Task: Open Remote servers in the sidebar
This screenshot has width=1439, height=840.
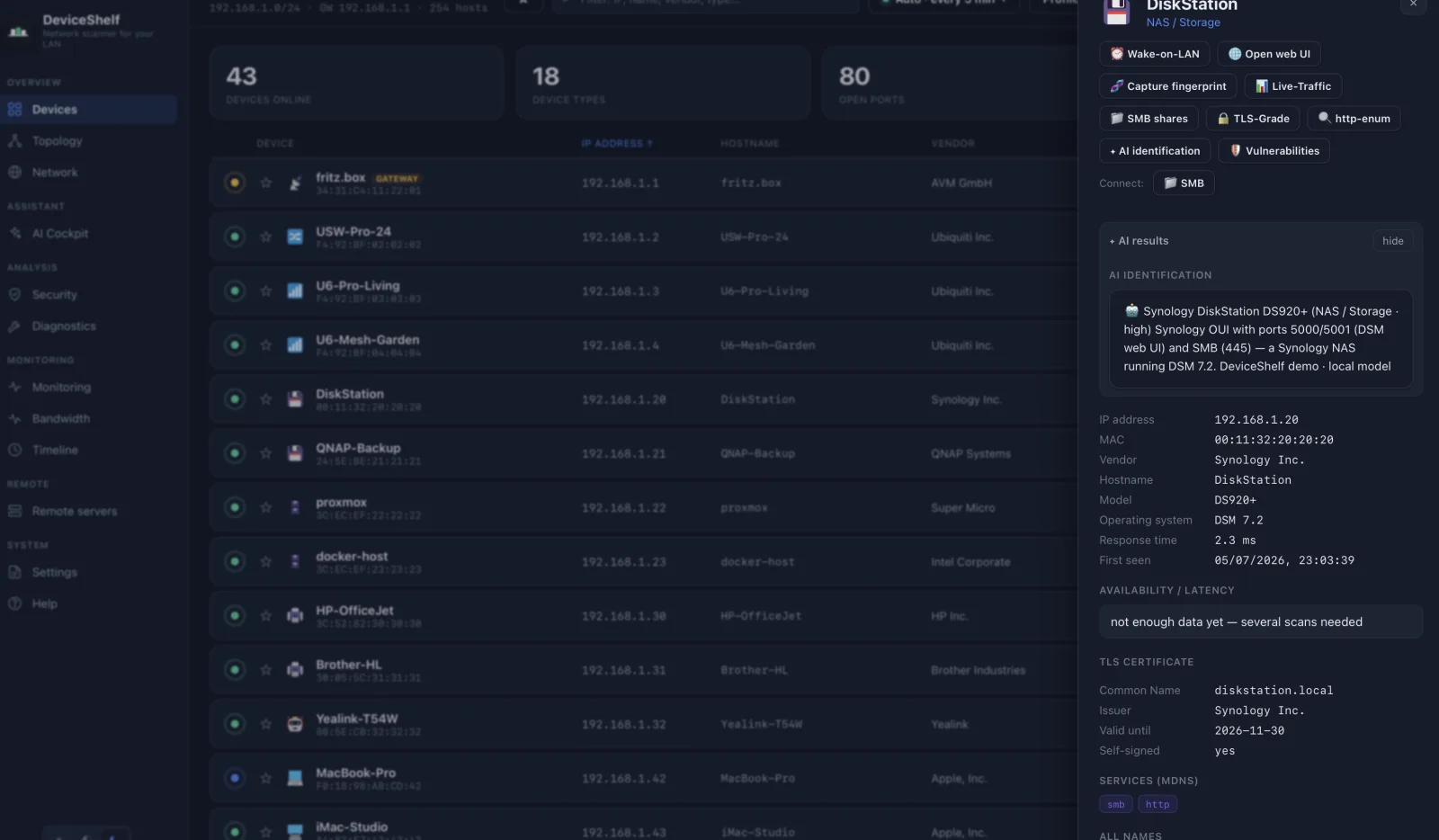Action: point(88,512)
